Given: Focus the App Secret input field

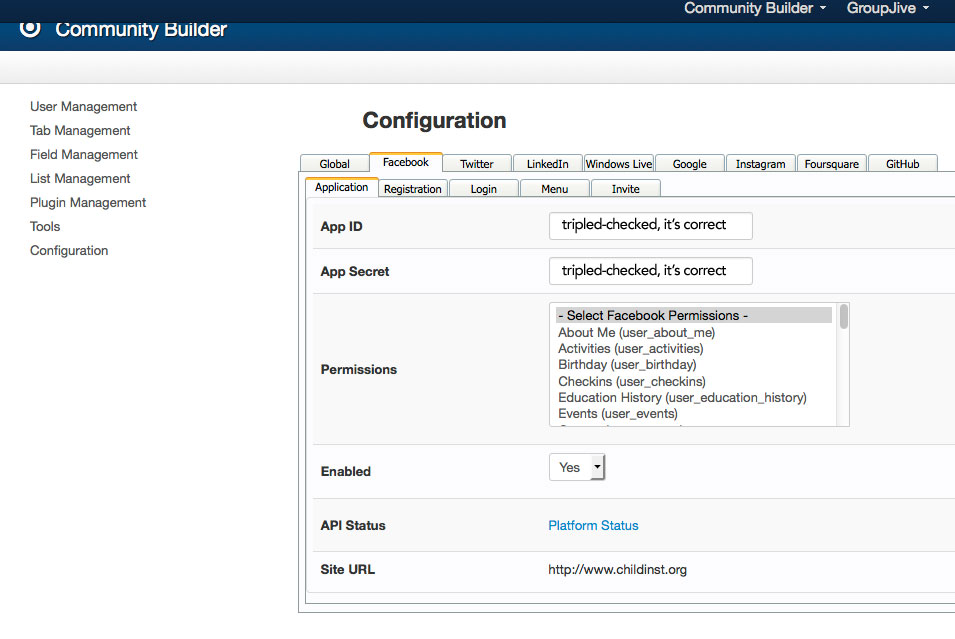Looking at the screenshot, I should point(650,271).
